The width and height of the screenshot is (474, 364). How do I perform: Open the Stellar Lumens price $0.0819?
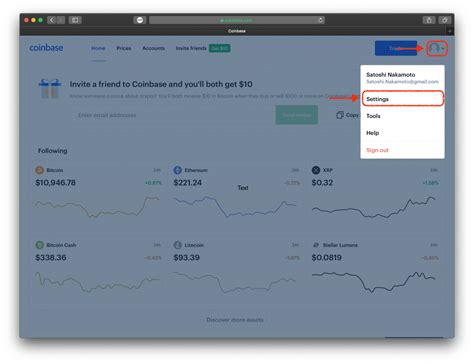(326, 258)
